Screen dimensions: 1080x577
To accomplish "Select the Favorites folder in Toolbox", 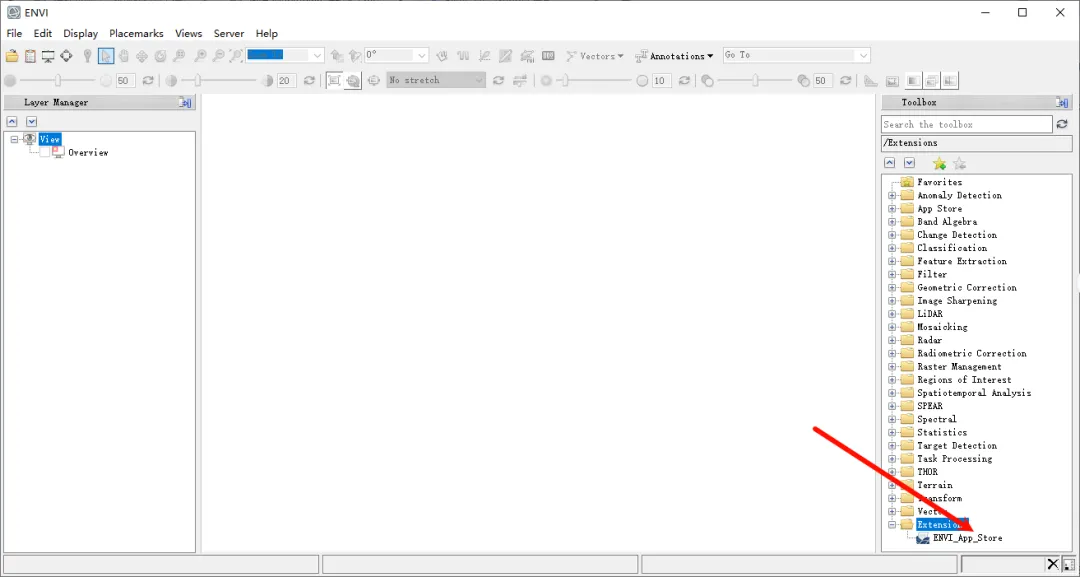I will pyautogui.click(x=939, y=182).
